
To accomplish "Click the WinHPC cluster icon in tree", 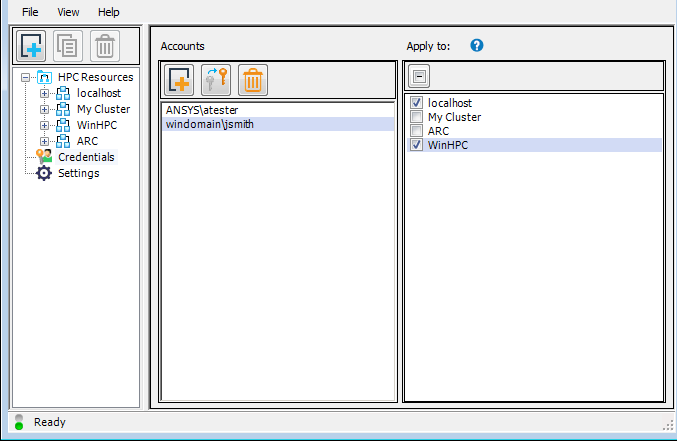I will coord(63,125).
